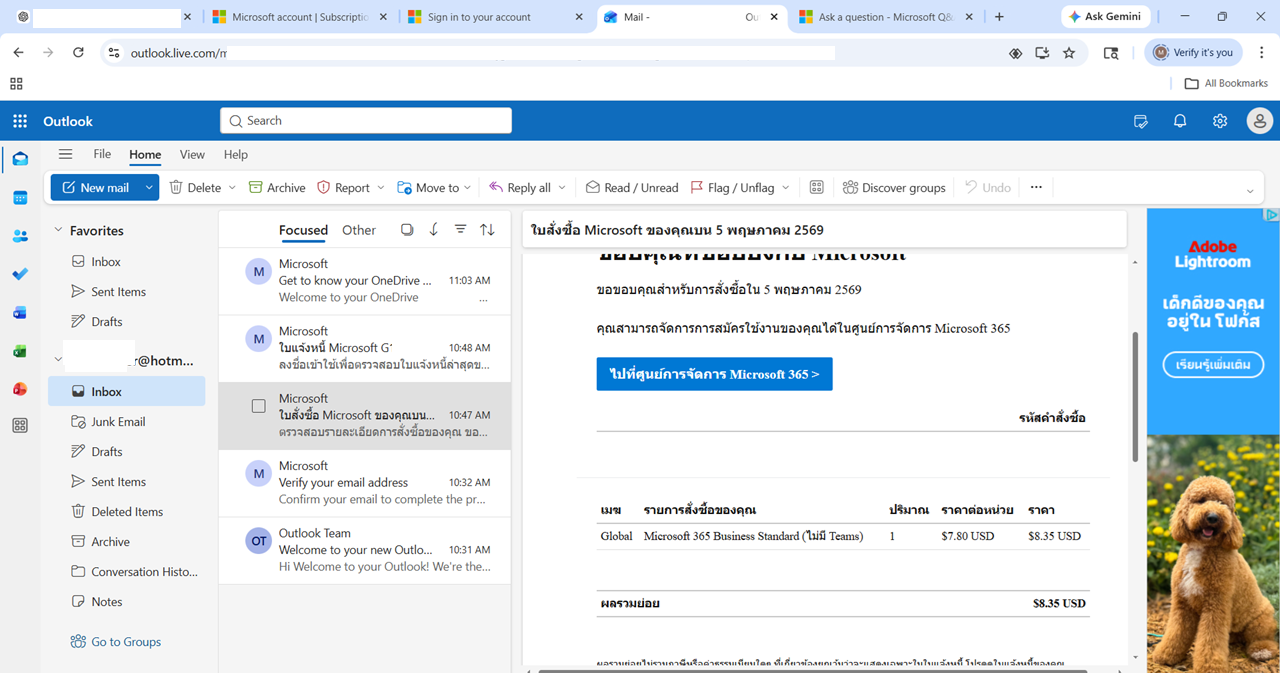1280x673 pixels.
Task: Expand the New mail dropdown arrow
Action: coord(149,187)
